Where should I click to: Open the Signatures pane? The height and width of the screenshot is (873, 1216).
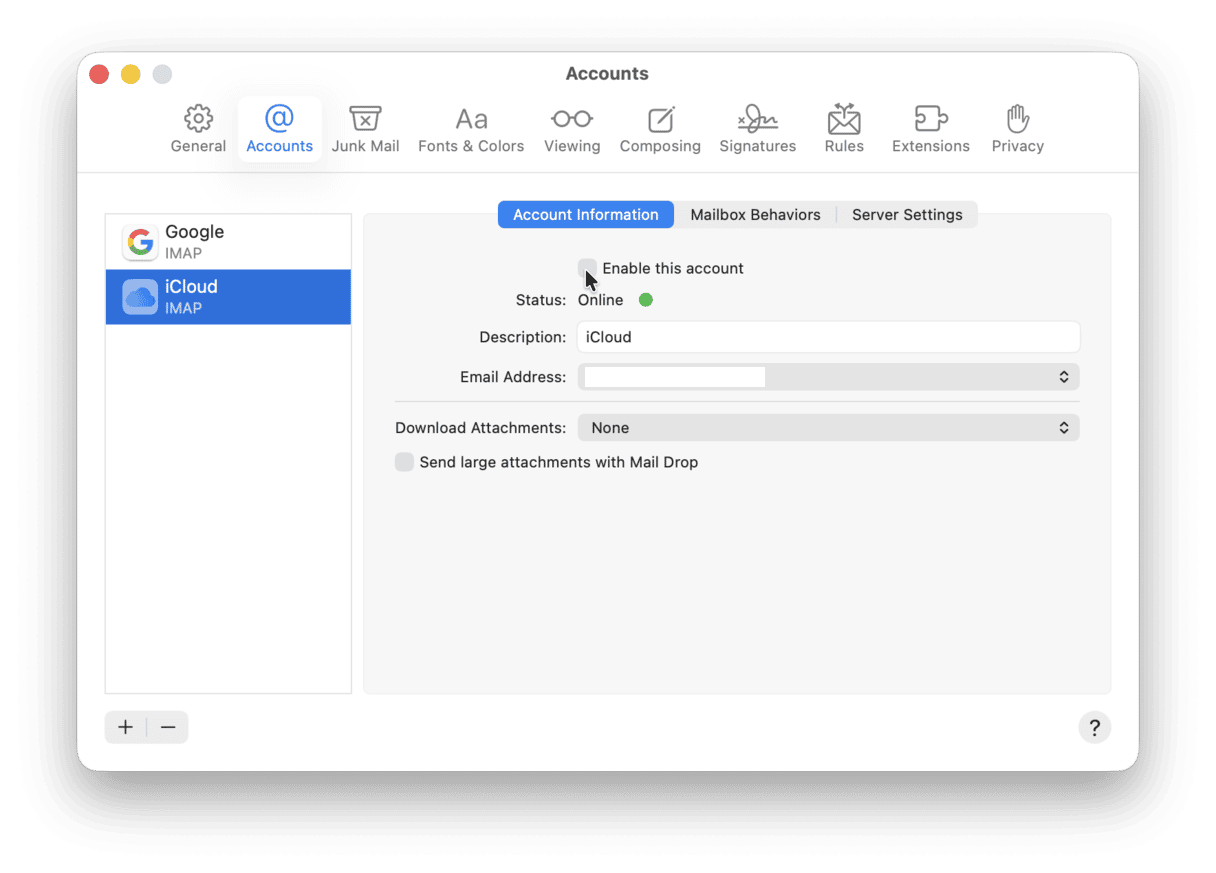[757, 128]
